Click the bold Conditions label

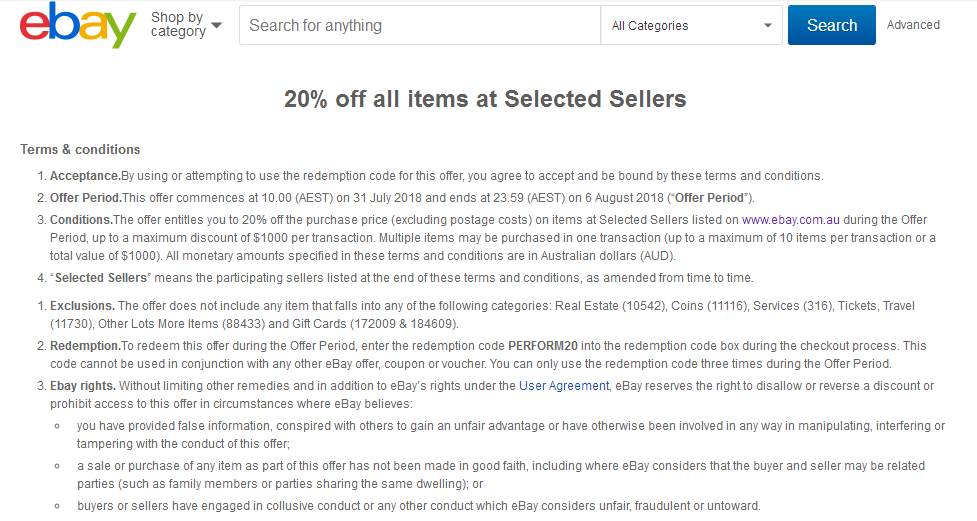(82, 220)
